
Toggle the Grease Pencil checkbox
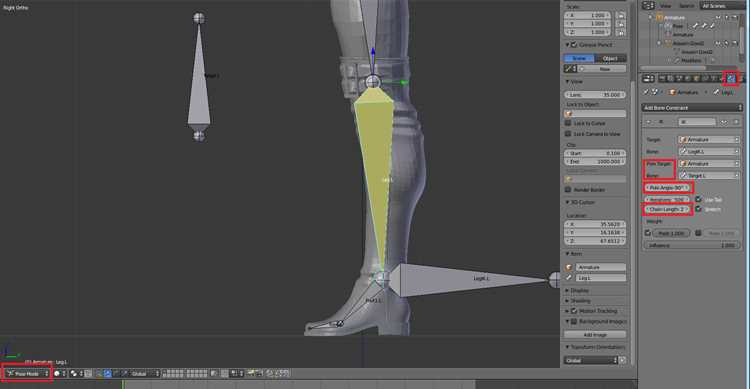point(574,45)
